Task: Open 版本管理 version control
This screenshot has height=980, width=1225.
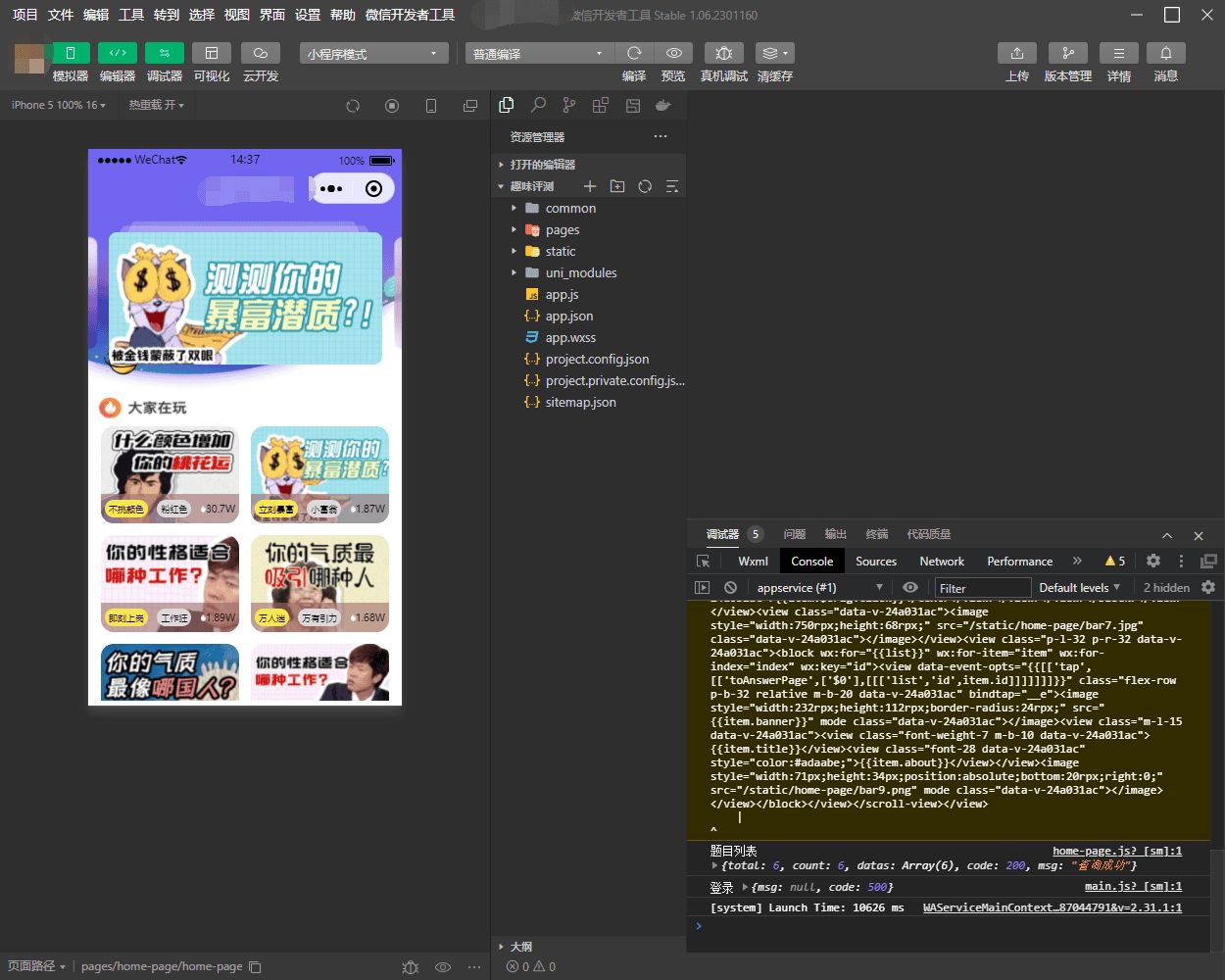Action: tap(1068, 53)
